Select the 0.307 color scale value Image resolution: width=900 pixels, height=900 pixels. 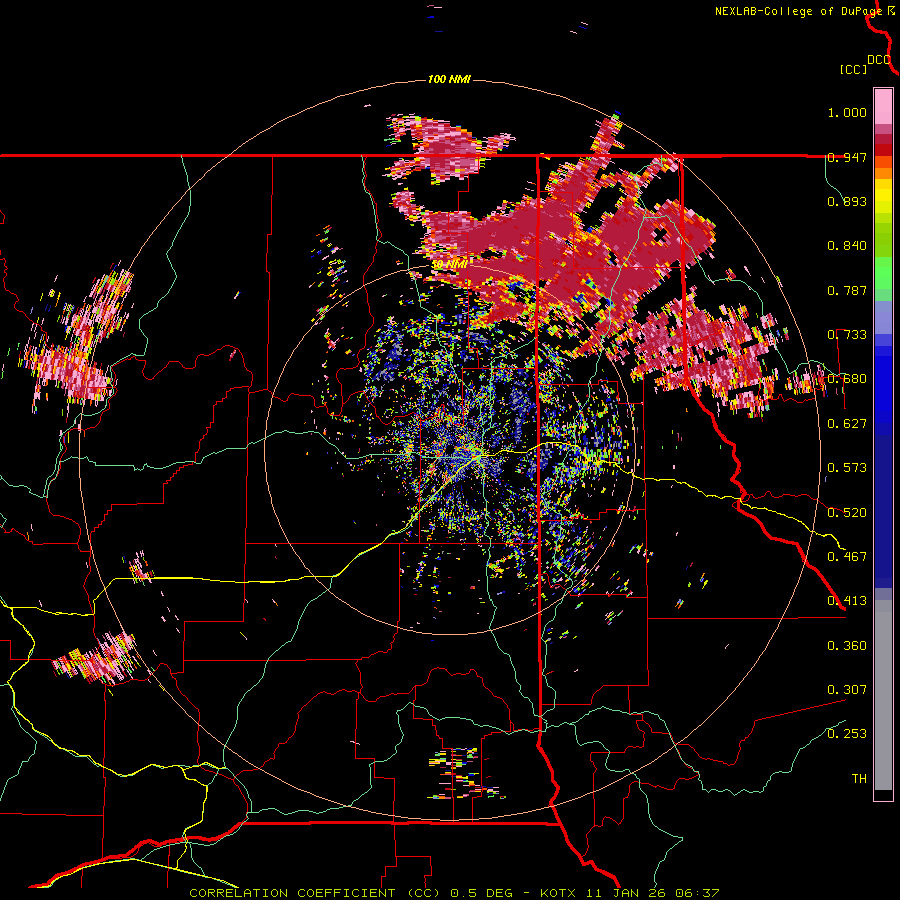tap(847, 690)
